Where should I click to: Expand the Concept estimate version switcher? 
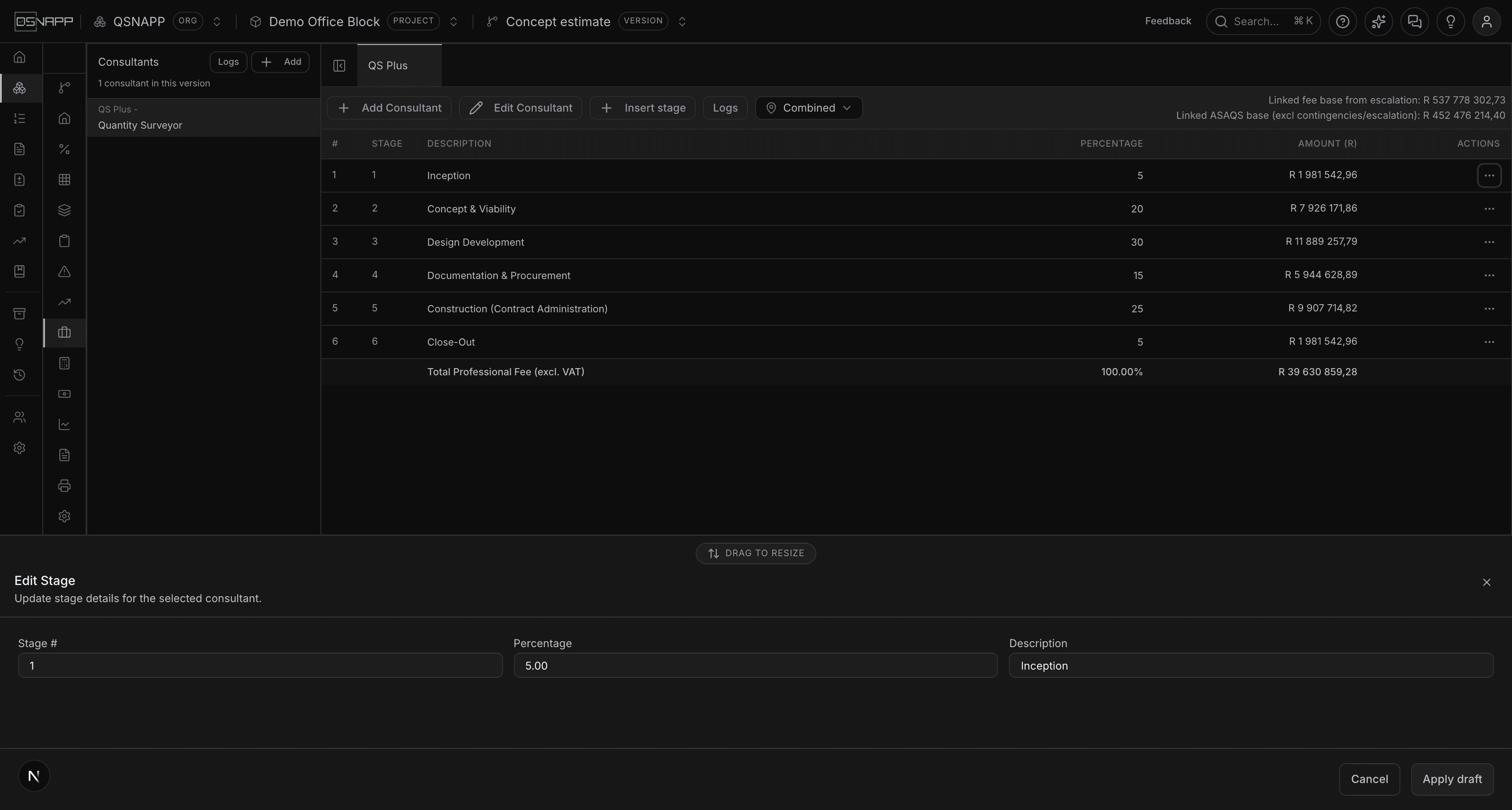(x=682, y=22)
